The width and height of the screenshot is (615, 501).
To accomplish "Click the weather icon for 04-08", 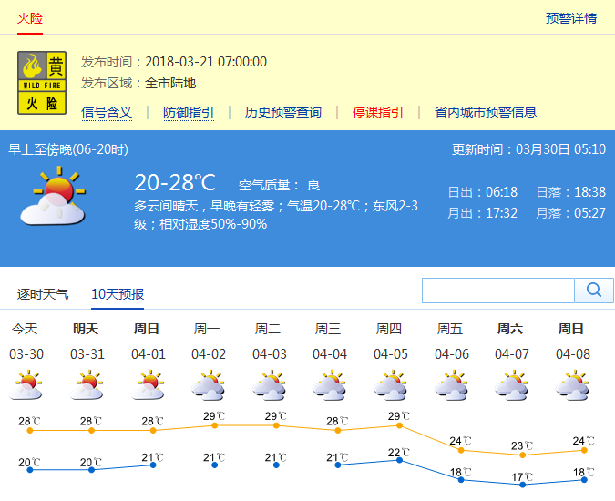I will point(571,386).
